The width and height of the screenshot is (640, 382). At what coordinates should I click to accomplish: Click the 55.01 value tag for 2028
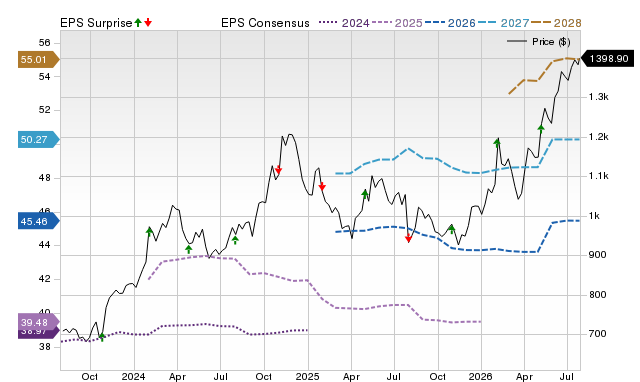[38, 60]
